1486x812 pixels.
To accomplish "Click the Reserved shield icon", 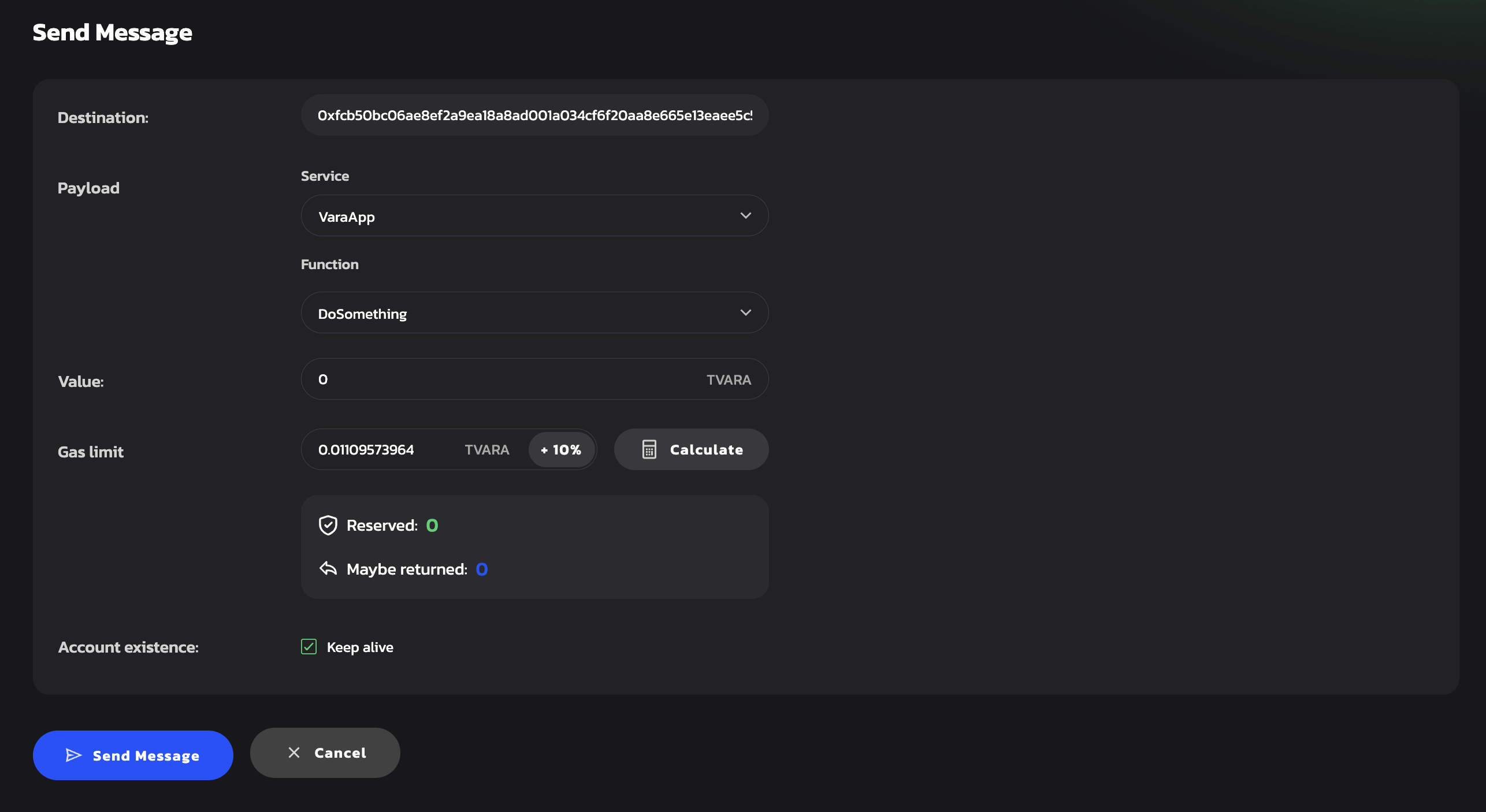I will 328,525.
